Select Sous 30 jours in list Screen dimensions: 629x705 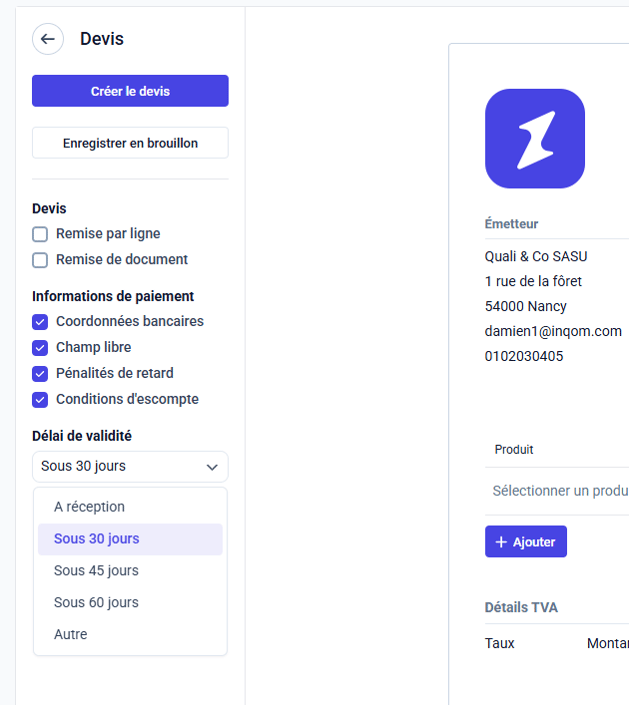[x=97, y=539]
